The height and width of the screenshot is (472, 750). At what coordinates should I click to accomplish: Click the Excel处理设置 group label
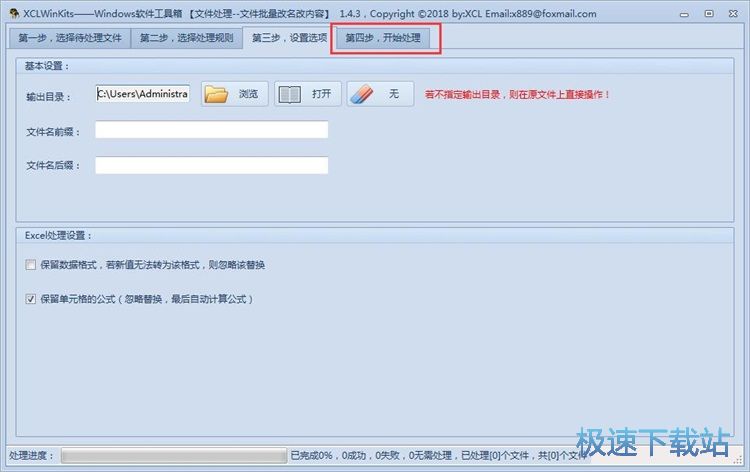click(58, 235)
